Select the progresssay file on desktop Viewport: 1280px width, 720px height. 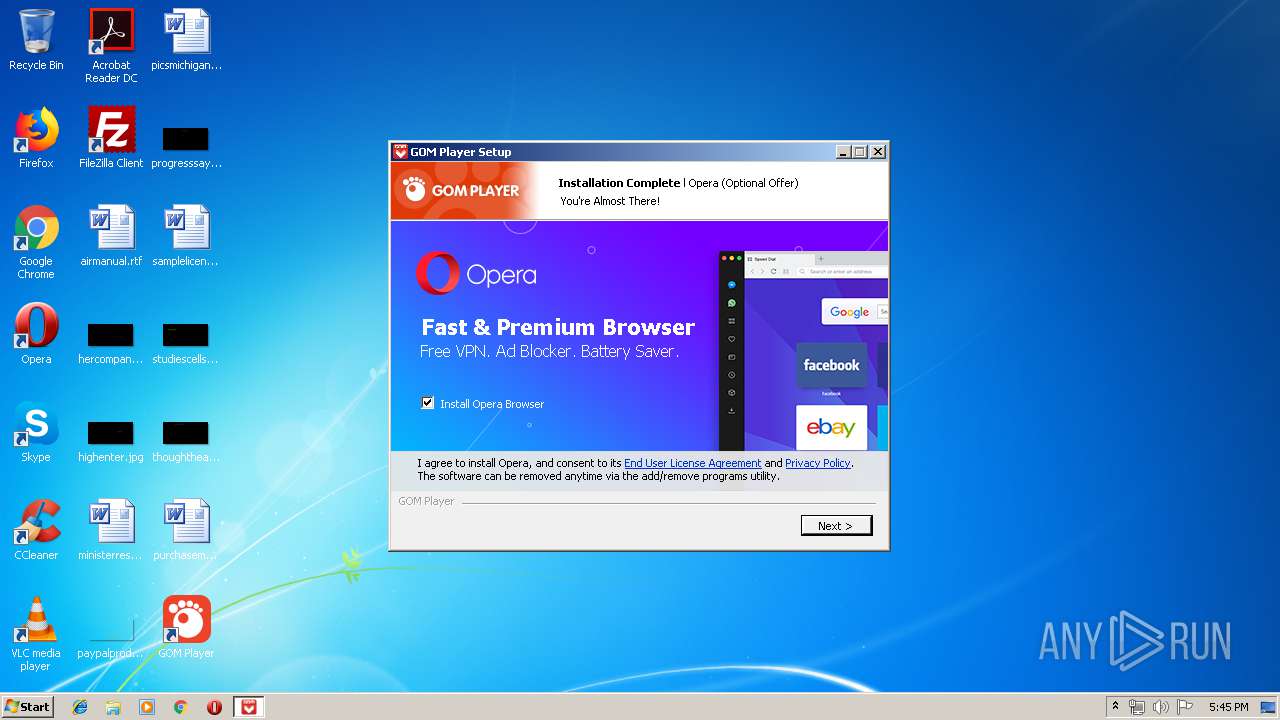[x=187, y=148]
